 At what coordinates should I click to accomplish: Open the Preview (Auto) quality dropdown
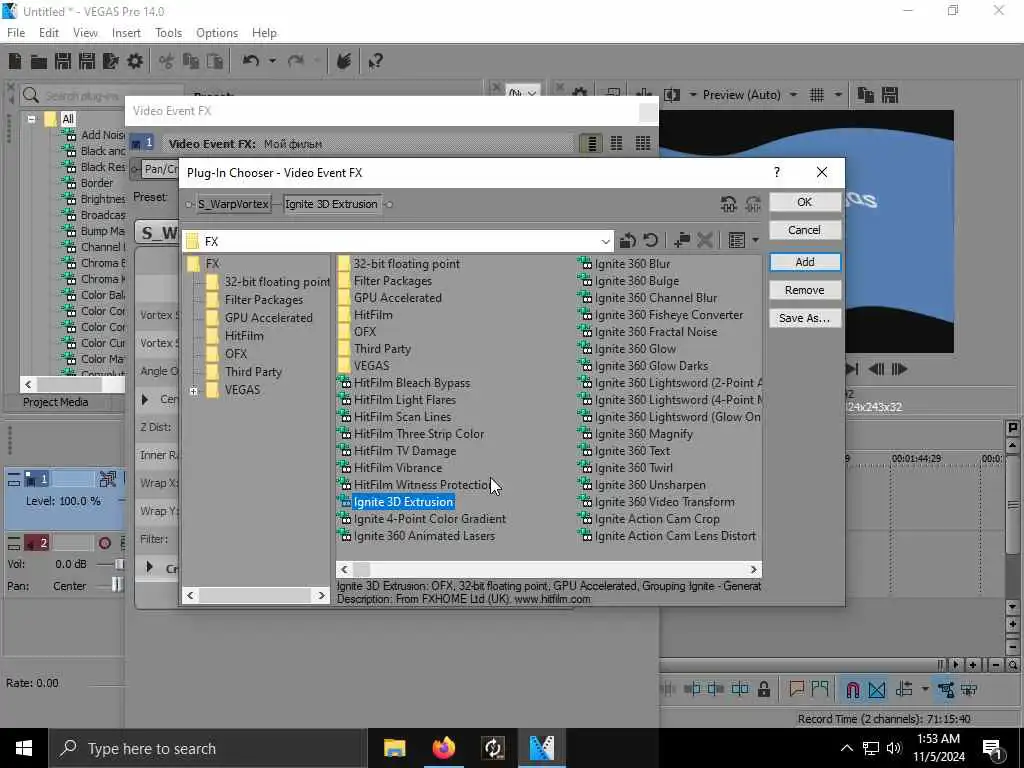coord(793,95)
